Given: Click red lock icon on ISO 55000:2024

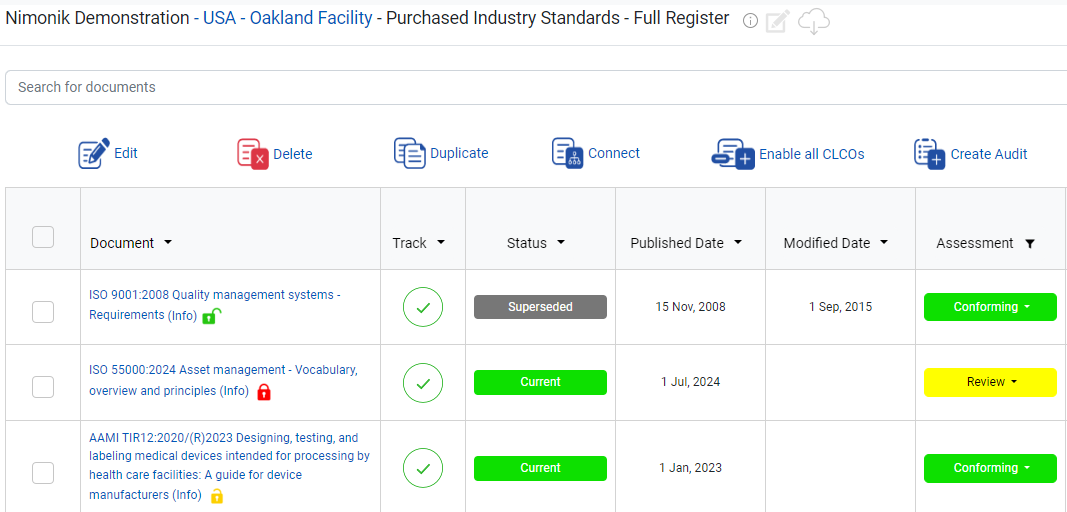Looking at the screenshot, I should point(264,392).
